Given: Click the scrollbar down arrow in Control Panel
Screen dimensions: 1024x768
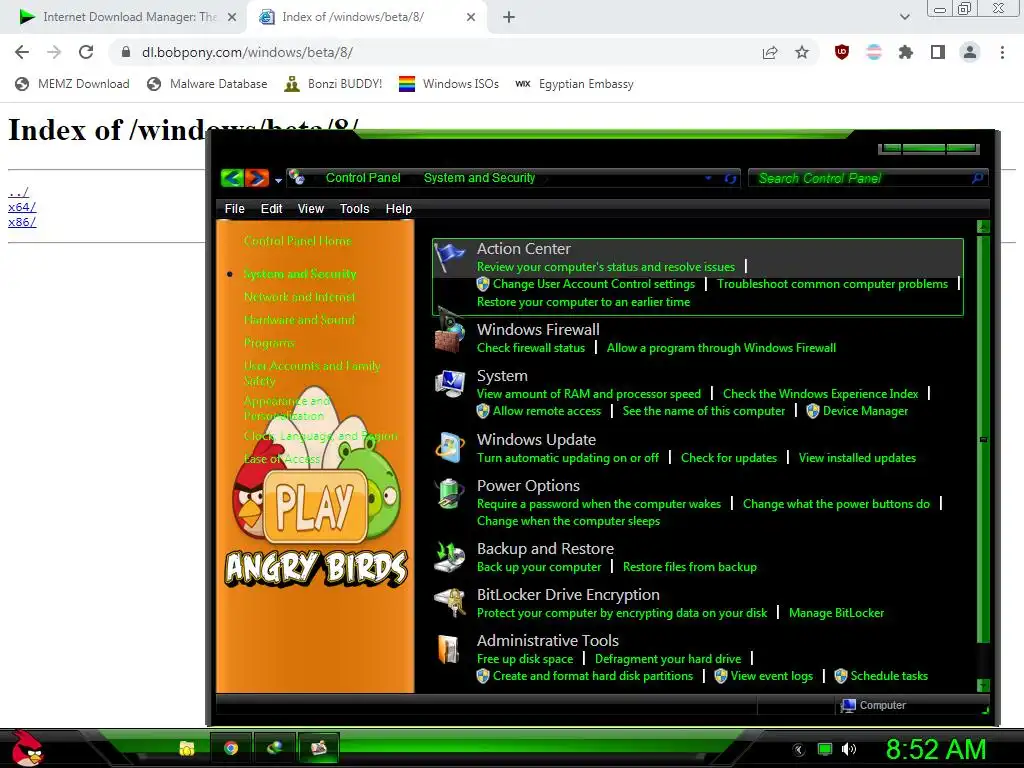Looking at the screenshot, I should pyautogui.click(x=983, y=685).
